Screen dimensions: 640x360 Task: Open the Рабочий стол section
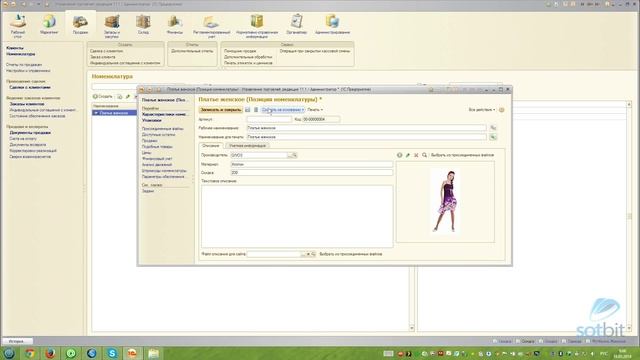pos(18,26)
